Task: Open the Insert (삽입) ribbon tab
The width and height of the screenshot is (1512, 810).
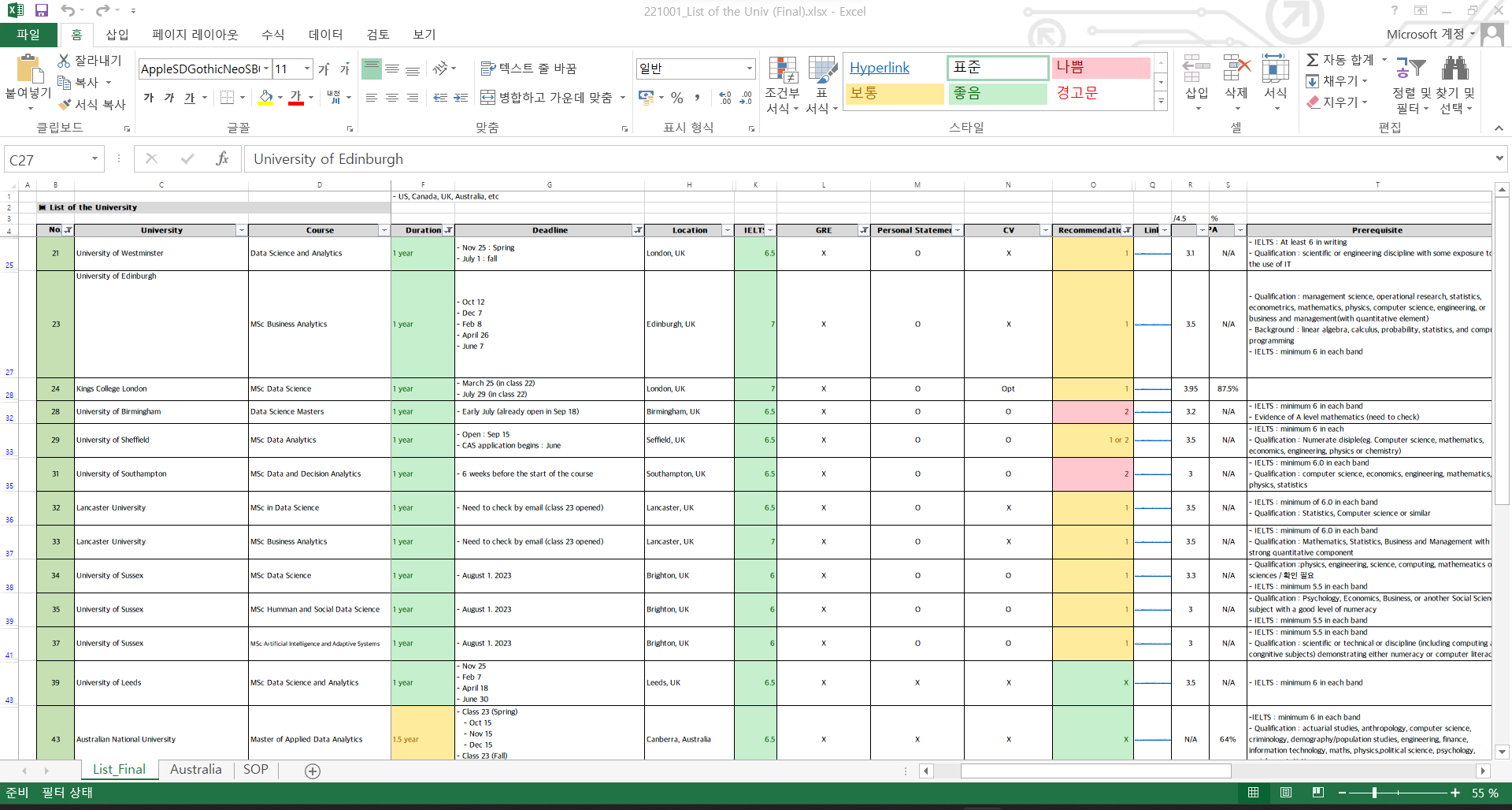Action: pyautogui.click(x=117, y=35)
